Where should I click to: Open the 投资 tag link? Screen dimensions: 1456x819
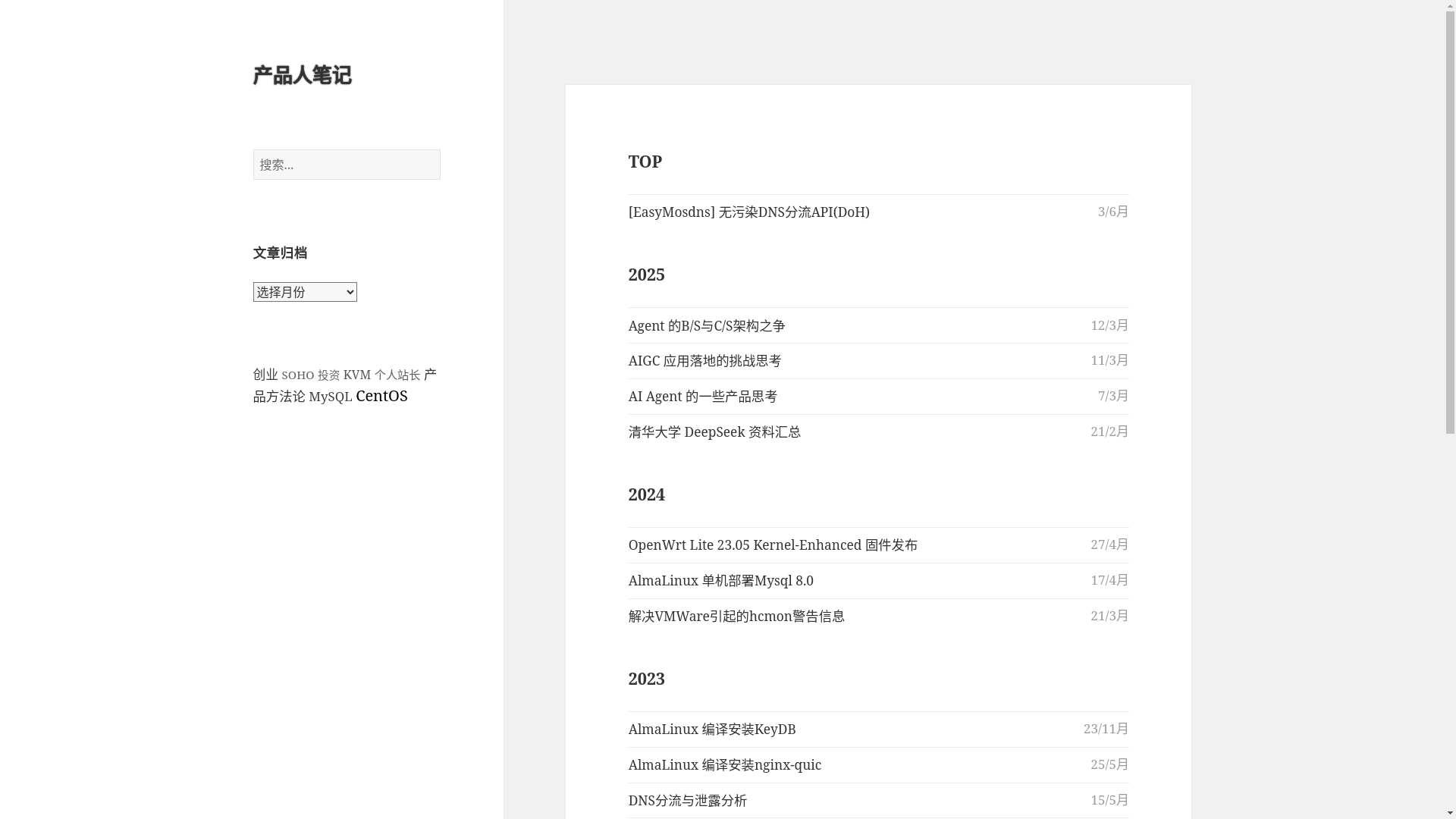pos(328,375)
